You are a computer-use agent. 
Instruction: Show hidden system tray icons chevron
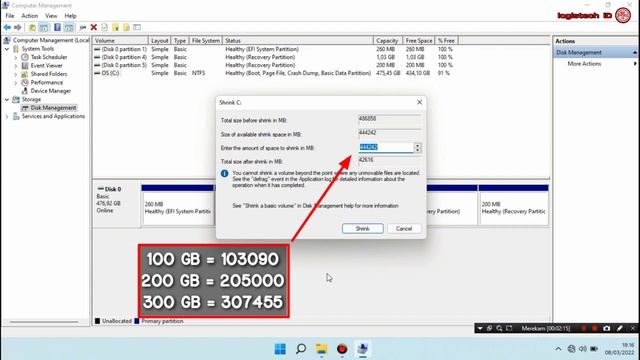[x=558, y=349]
